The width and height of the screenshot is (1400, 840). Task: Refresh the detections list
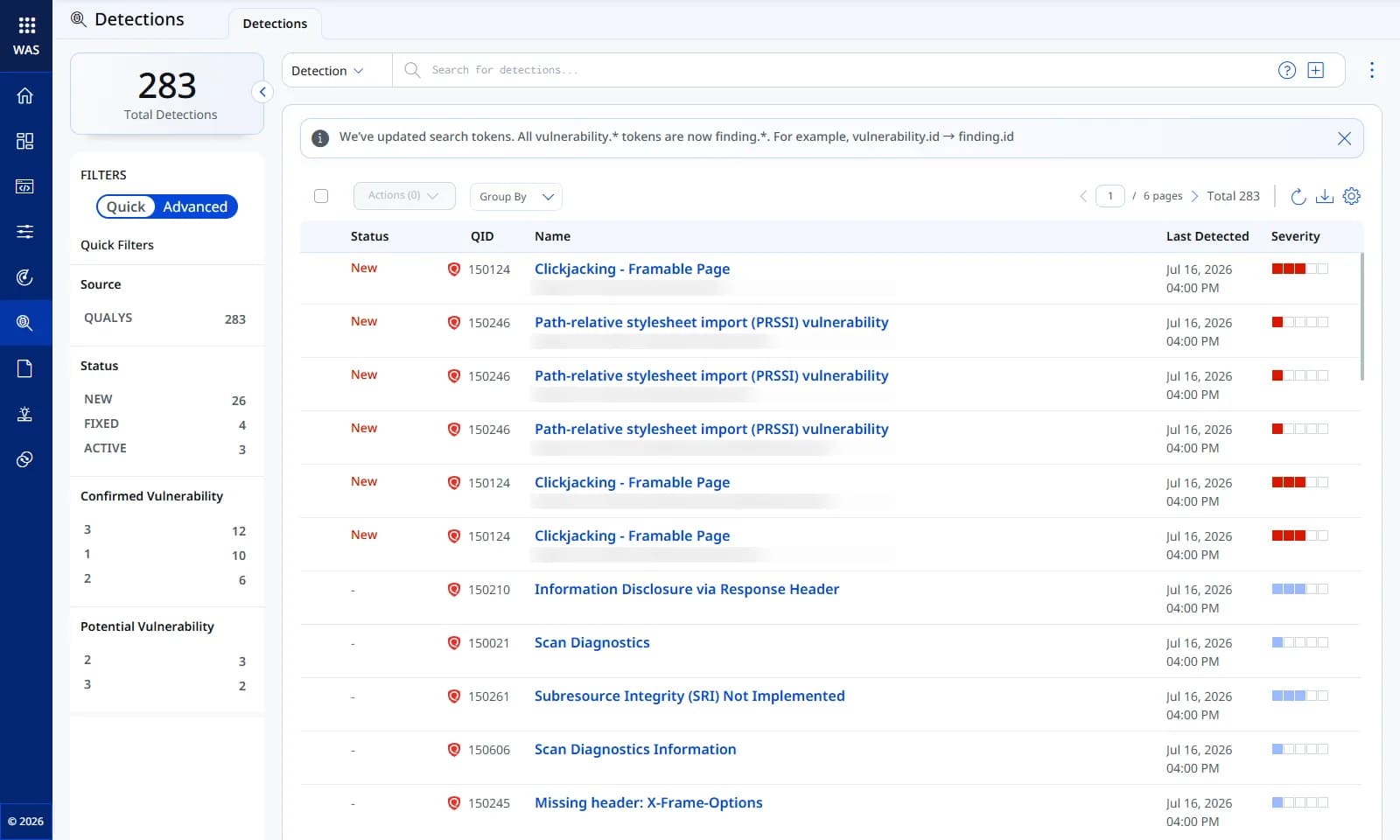(x=1298, y=196)
